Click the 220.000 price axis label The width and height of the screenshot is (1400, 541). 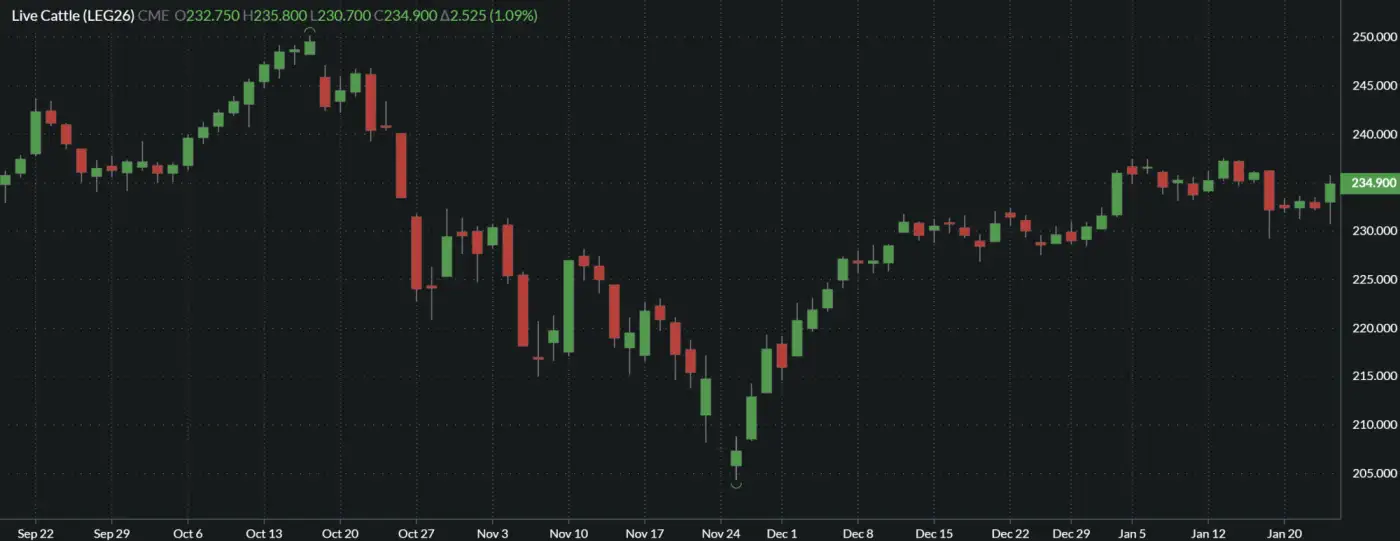tap(1374, 328)
